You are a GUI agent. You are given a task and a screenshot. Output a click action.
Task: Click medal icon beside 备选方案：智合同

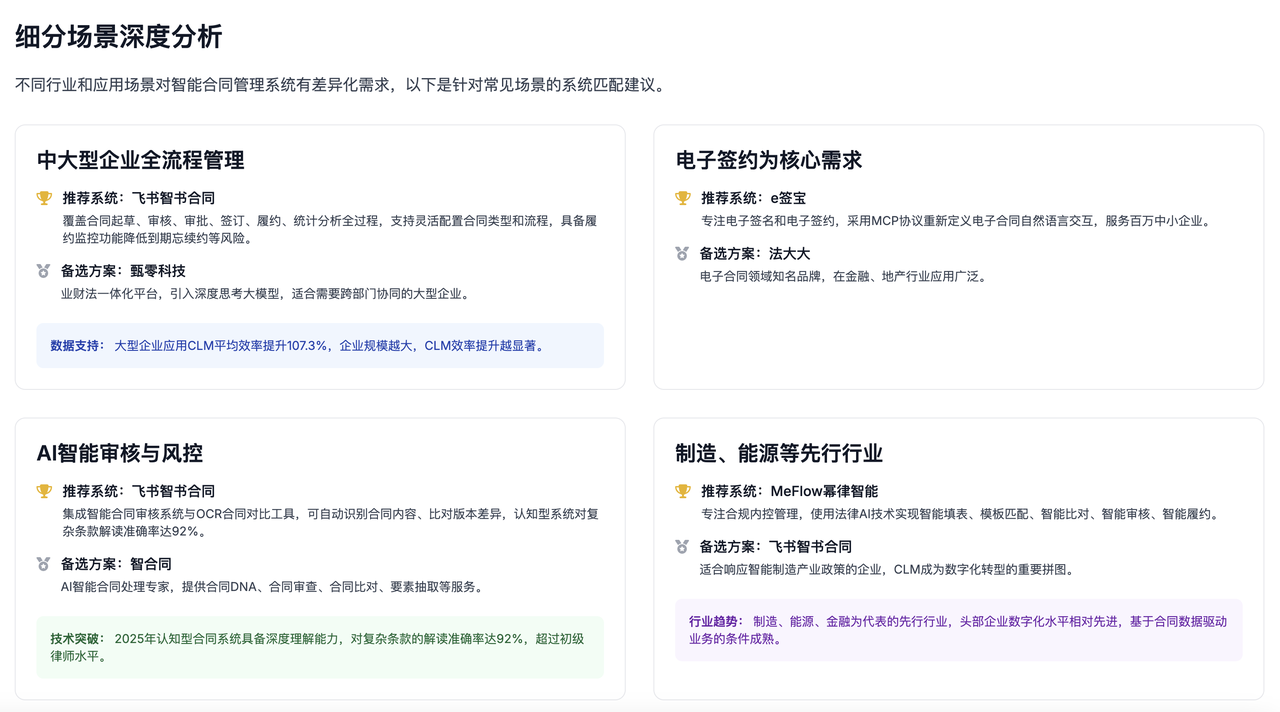tap(44, 564)
